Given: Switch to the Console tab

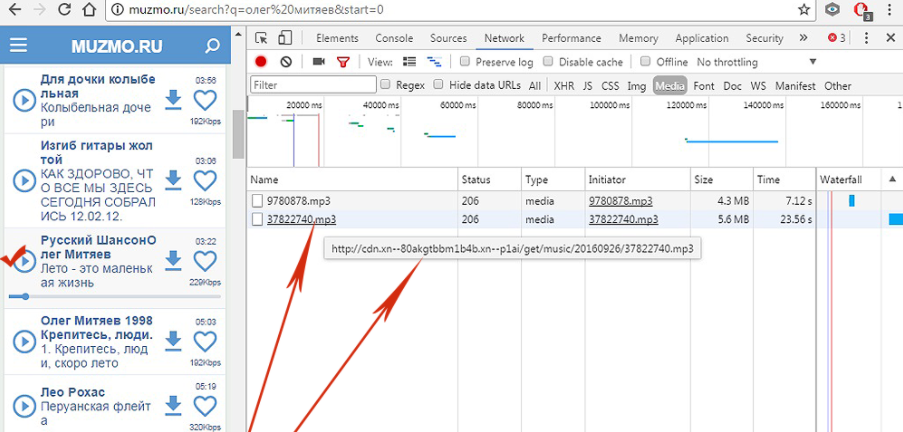Looking at the screenshot, I should [394, 38].
